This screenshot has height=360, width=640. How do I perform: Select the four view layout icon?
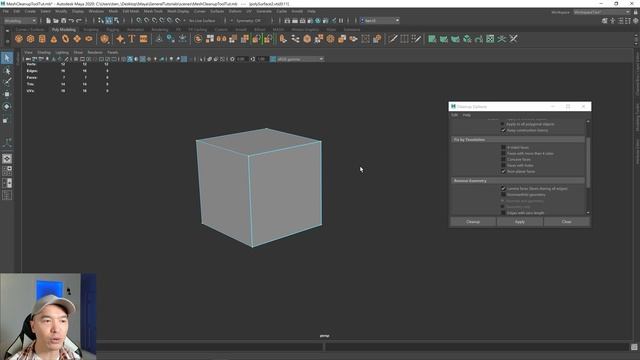pyautogui.click(x=7, y=171)
